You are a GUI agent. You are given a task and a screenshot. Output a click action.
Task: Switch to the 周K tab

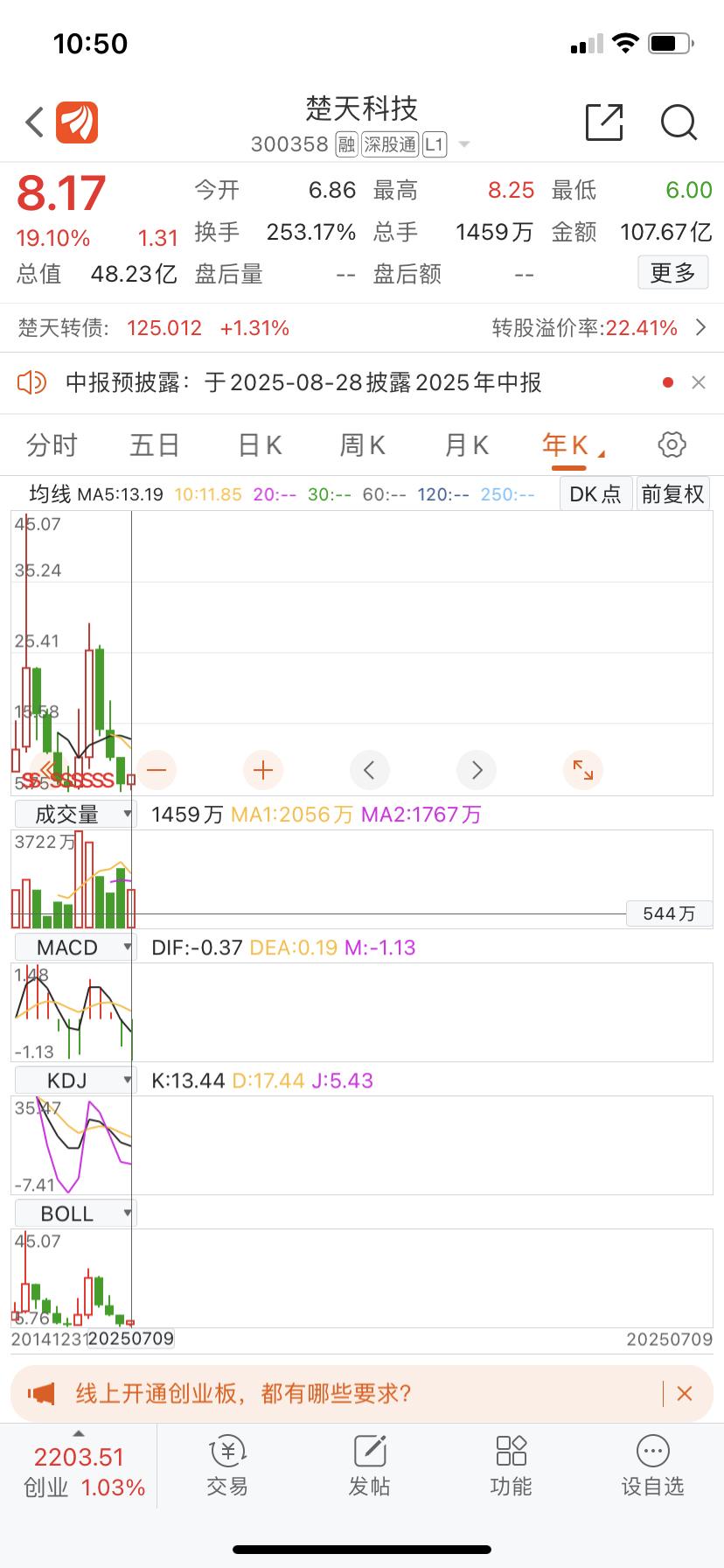click(x=363, y=445)
